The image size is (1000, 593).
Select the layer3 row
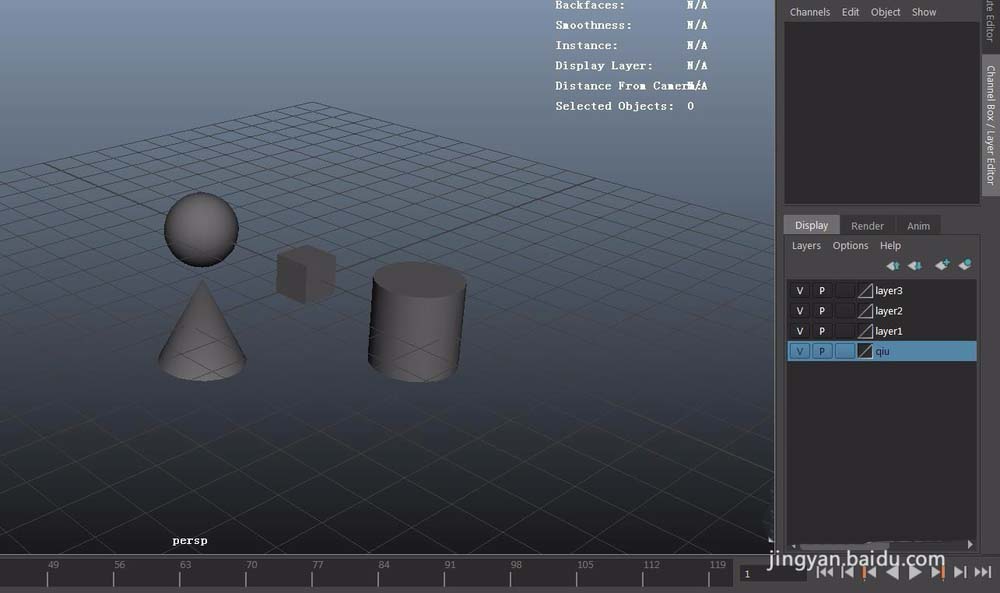coord(882,291)
